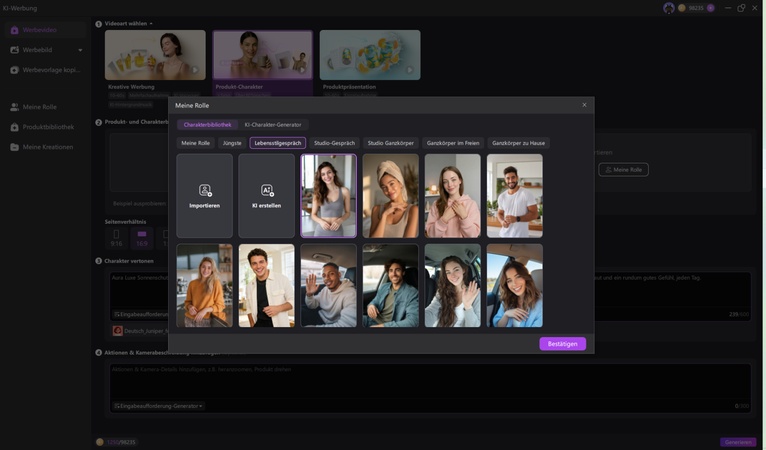Choose the woman in pink hoodie character
Image resolution: width=766 pixels, height=450 pixels.
click(452, 195)
